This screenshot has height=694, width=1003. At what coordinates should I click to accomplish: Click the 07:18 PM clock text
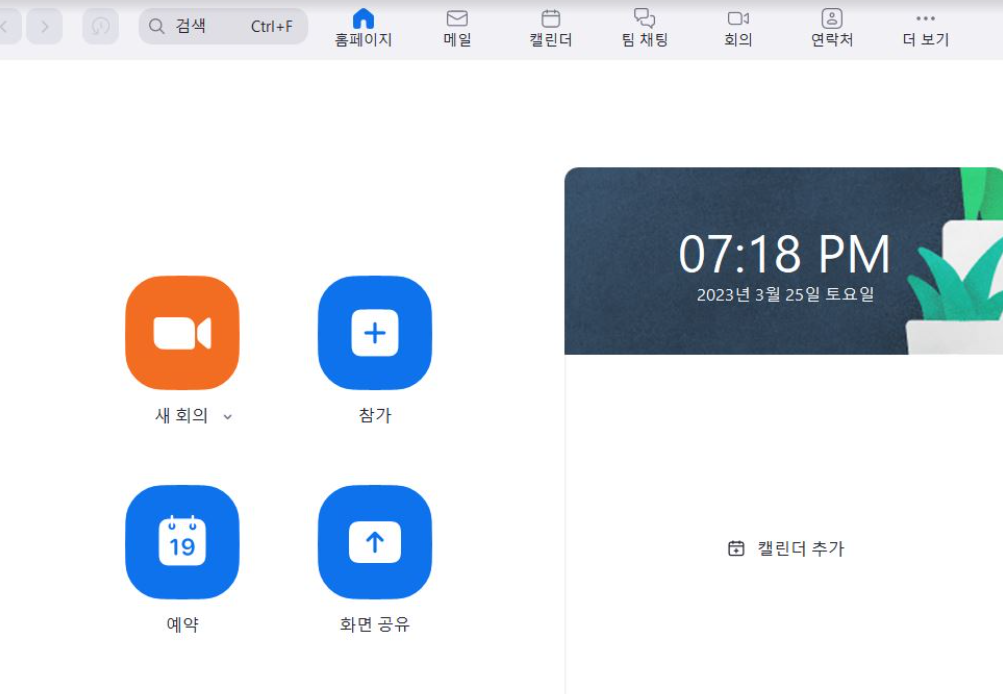point(784,254)
